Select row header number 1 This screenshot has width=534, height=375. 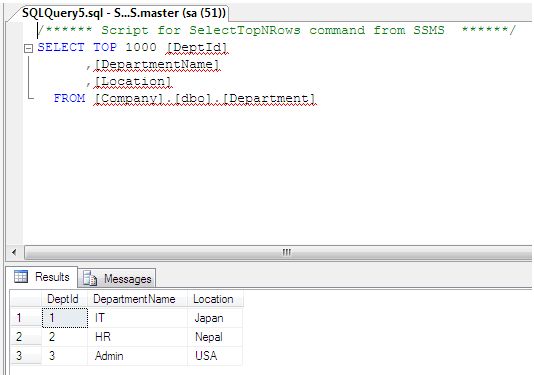pyautogui.click(x=26, y=317)
